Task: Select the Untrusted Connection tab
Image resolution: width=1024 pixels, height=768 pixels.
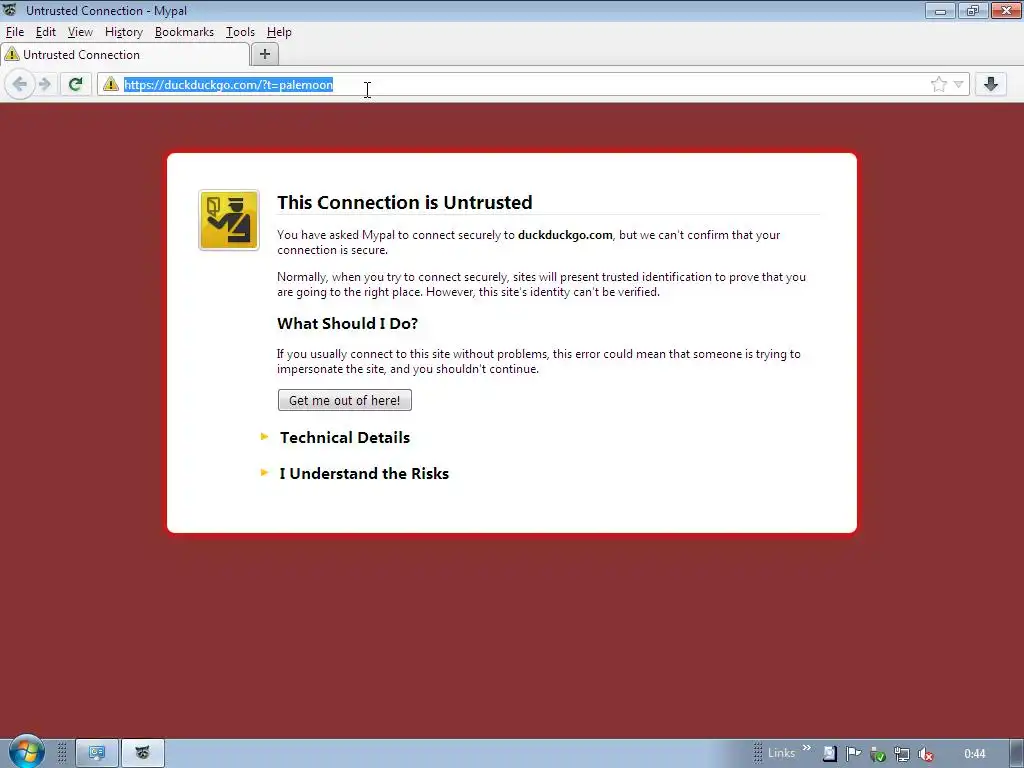Action: (124, 55)
